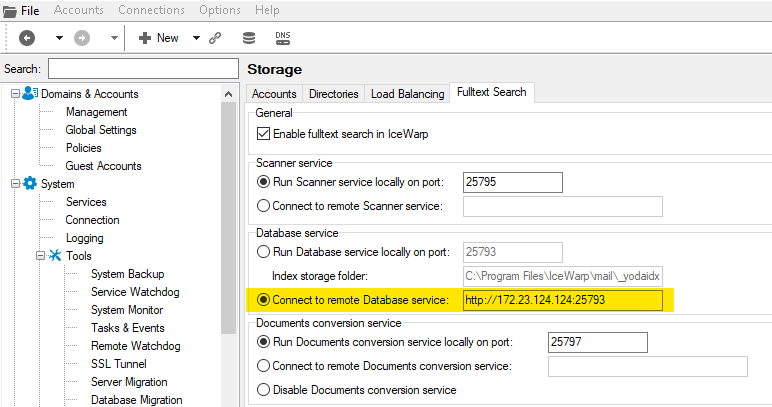Collapse the System tree node

tap(15, 184)
